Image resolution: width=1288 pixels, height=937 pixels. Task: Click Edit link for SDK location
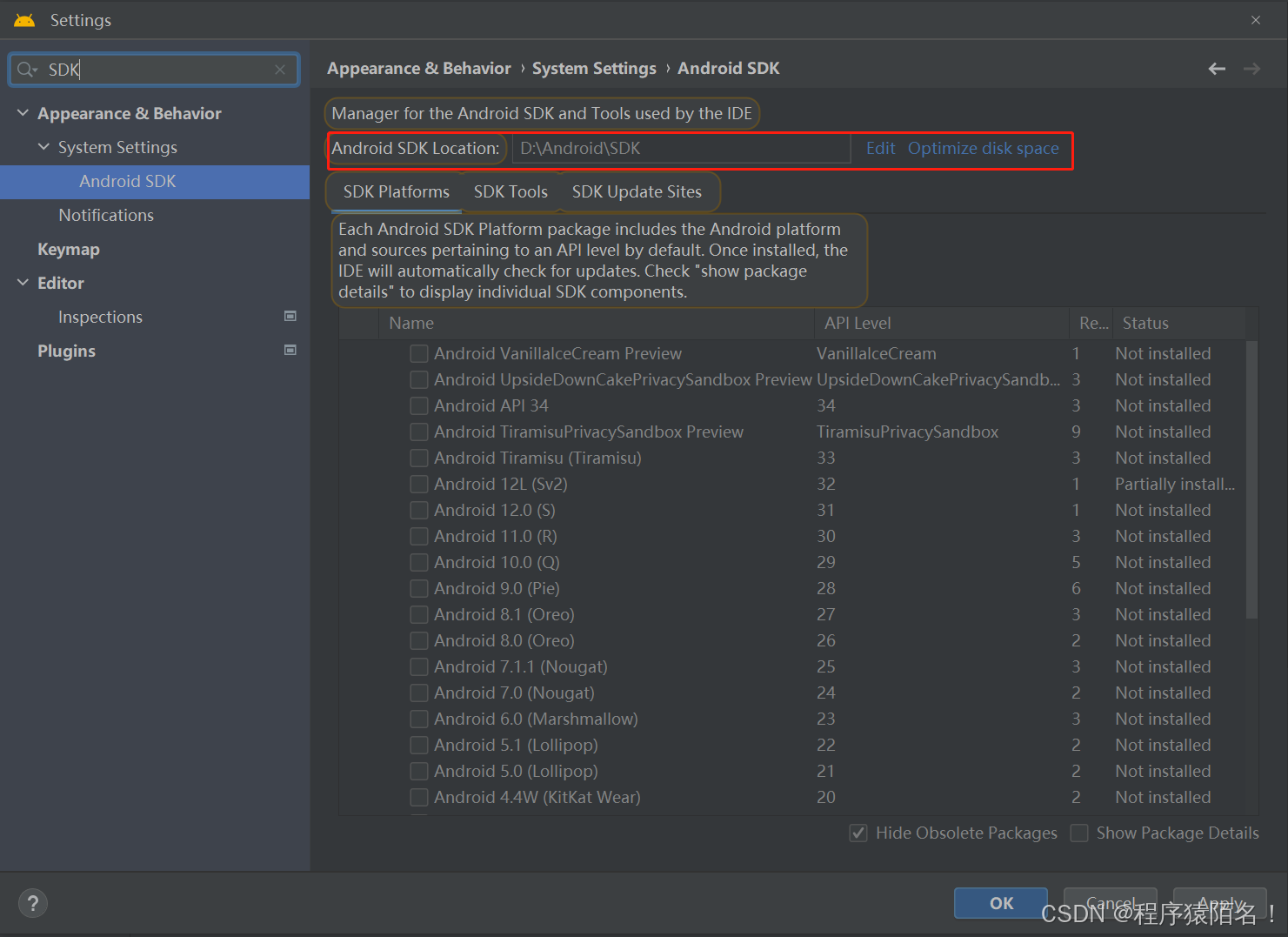[880, 148]
